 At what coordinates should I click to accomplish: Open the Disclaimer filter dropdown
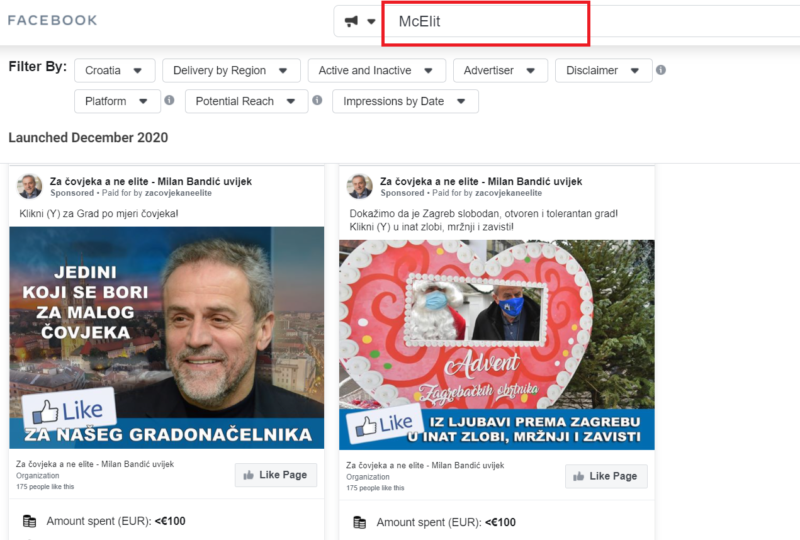(x=604, y=70)
